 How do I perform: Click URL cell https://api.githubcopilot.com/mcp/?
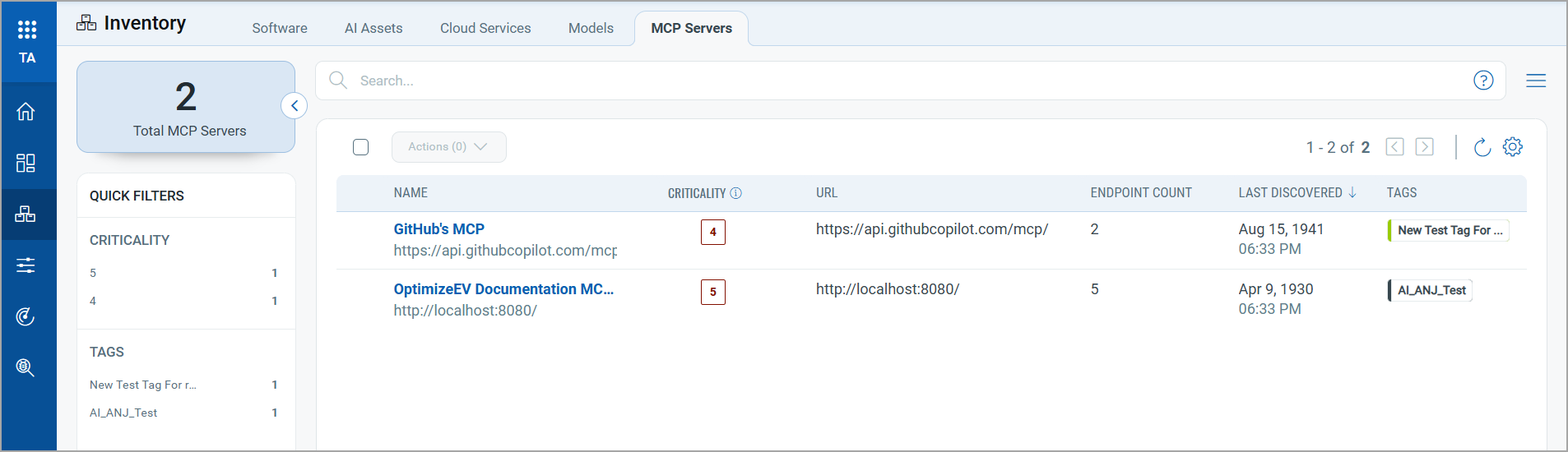tap(932, 229)
